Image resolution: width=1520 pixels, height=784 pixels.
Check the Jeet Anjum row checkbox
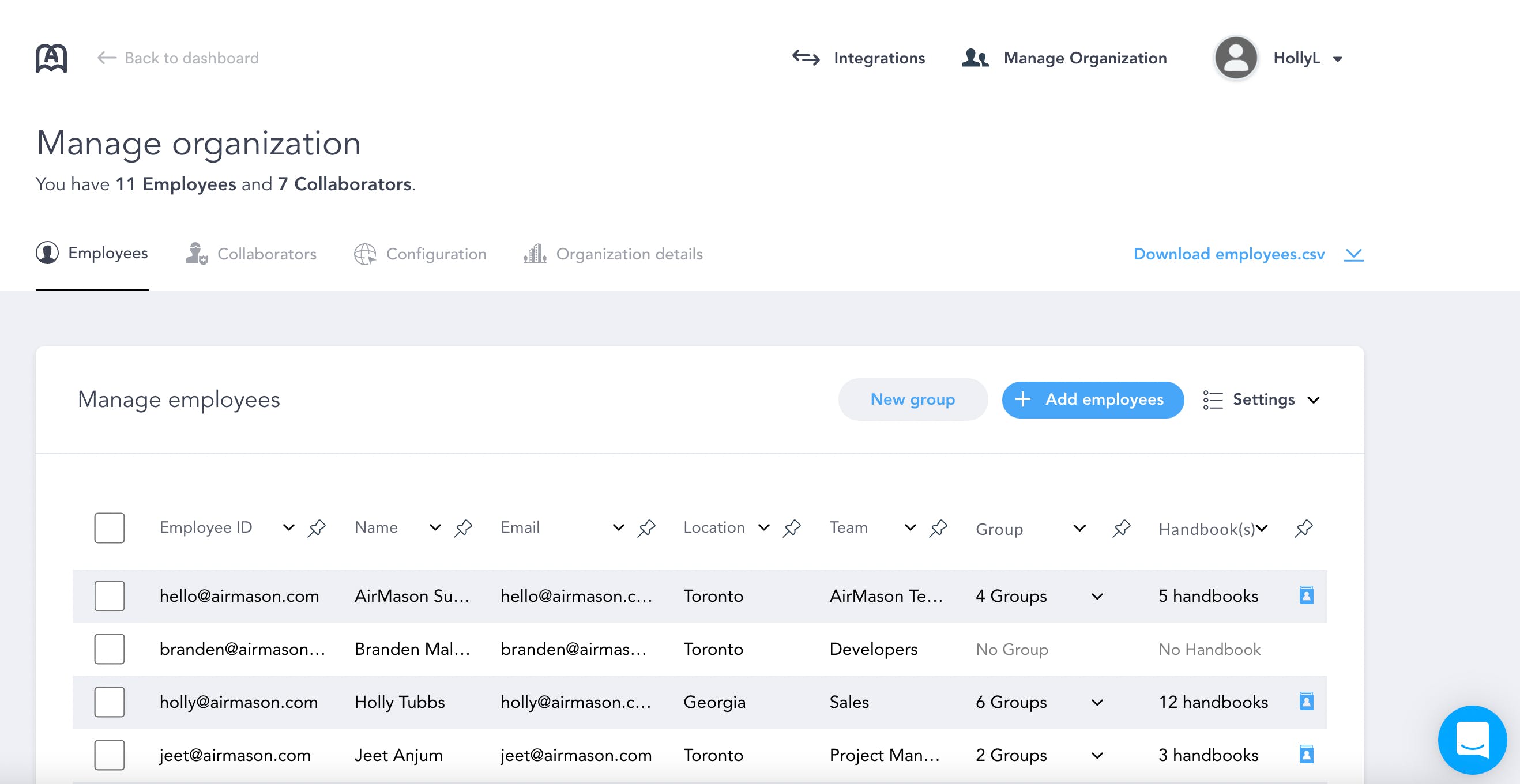pyautogui.click(x=109, y=755)
